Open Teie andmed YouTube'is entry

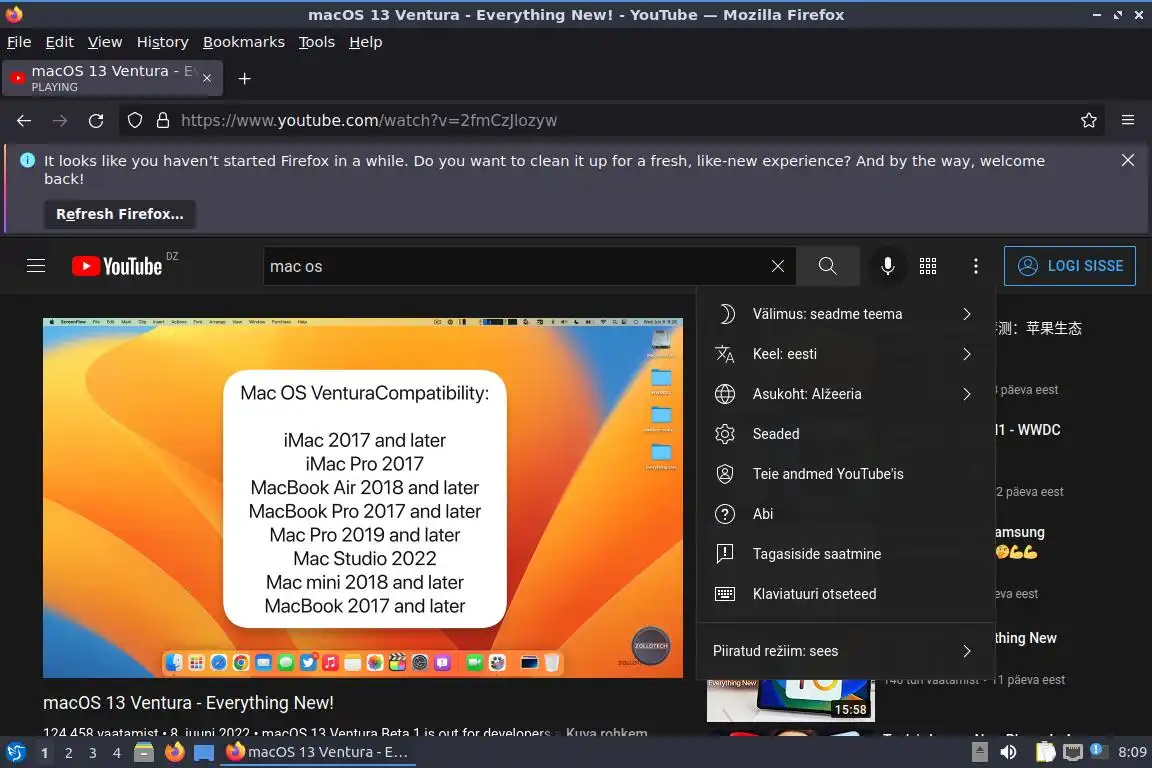click(846, 474)
